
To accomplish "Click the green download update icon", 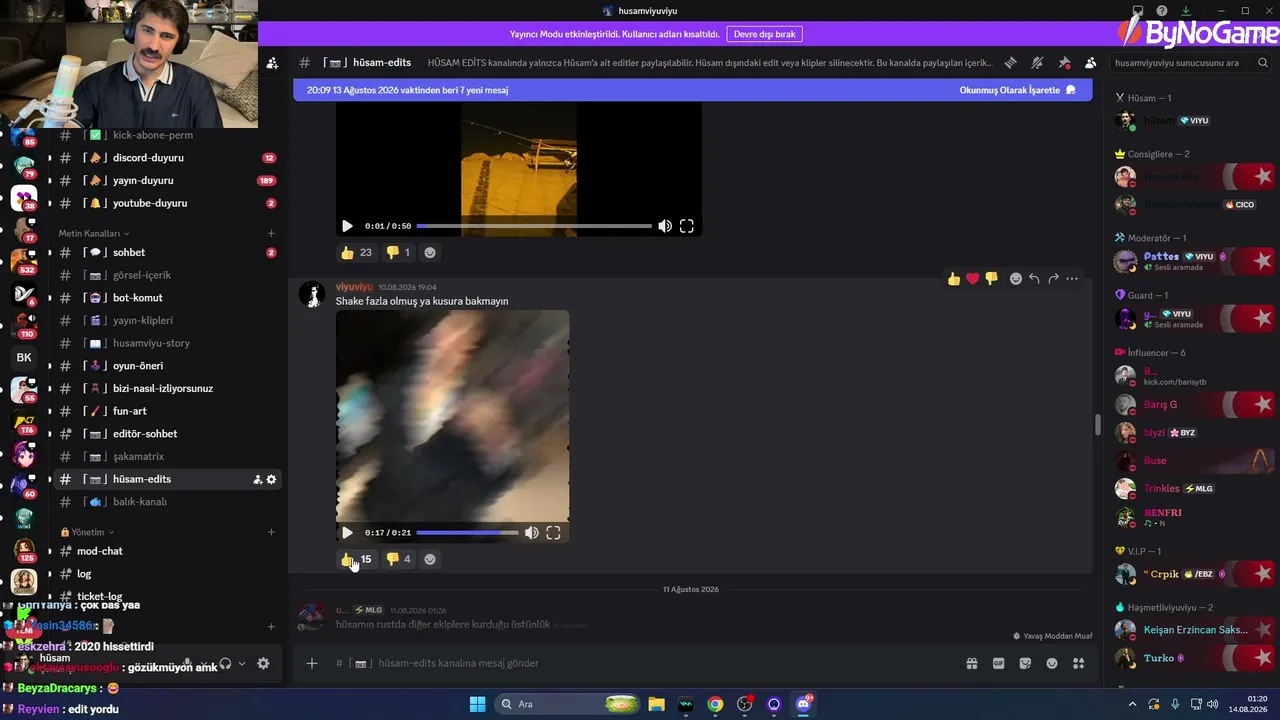I will (1186, 11).
